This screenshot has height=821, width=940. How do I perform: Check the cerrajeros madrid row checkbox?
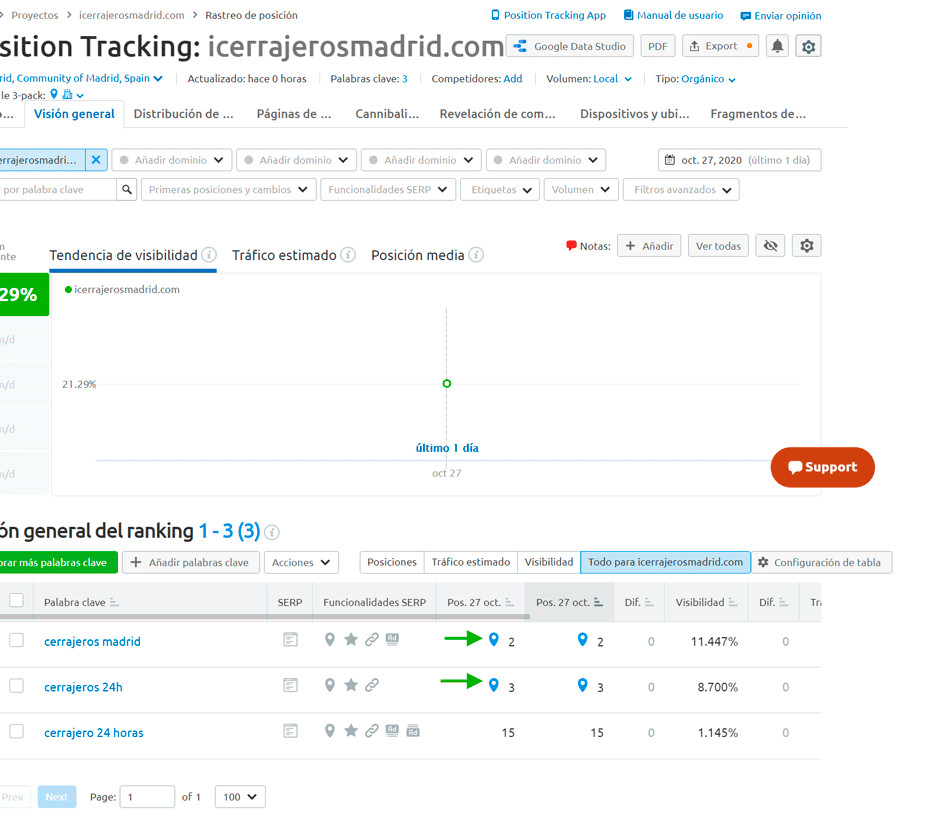coord(16,640)
